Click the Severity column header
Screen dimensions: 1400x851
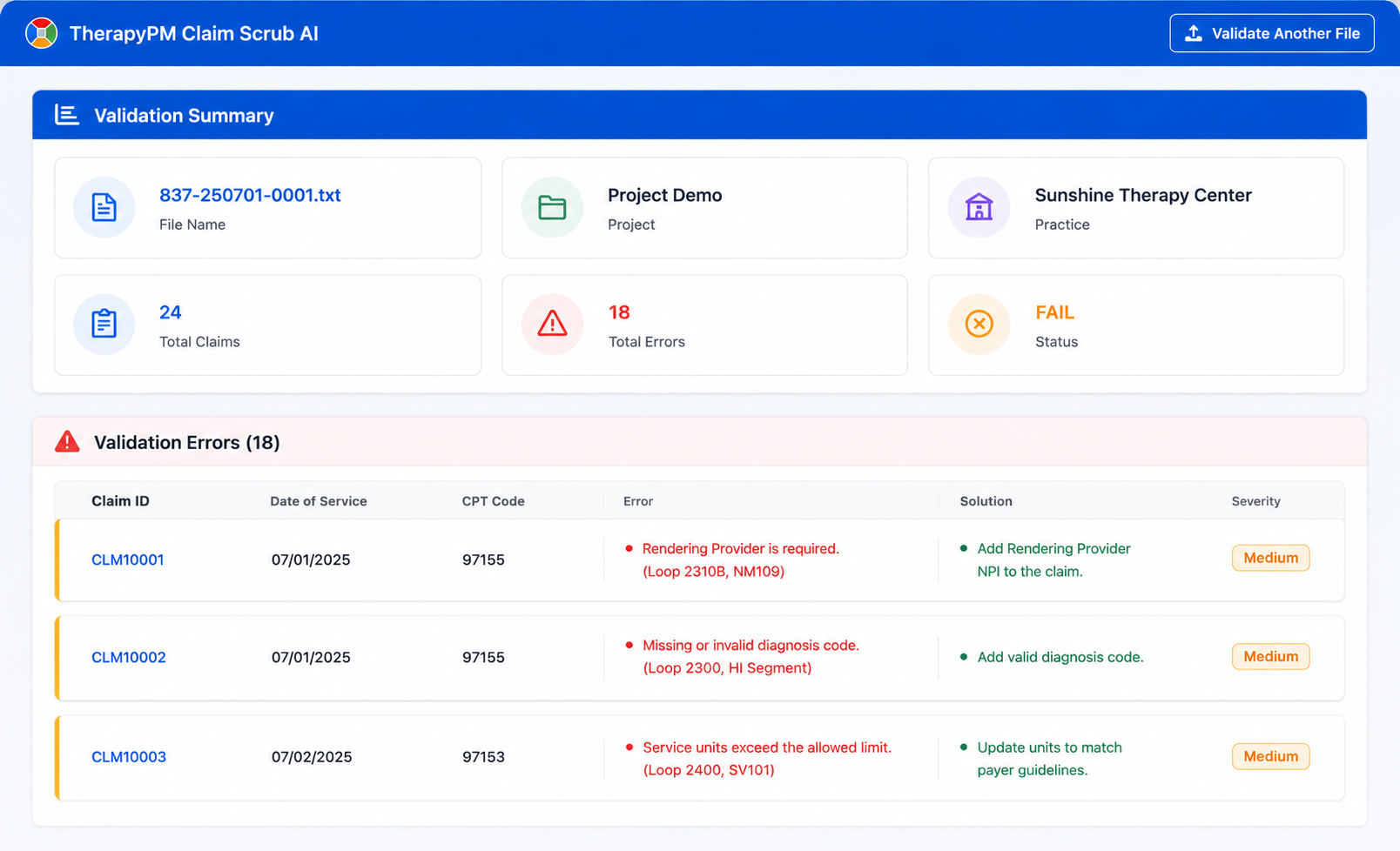click(x=1256, y=501)
